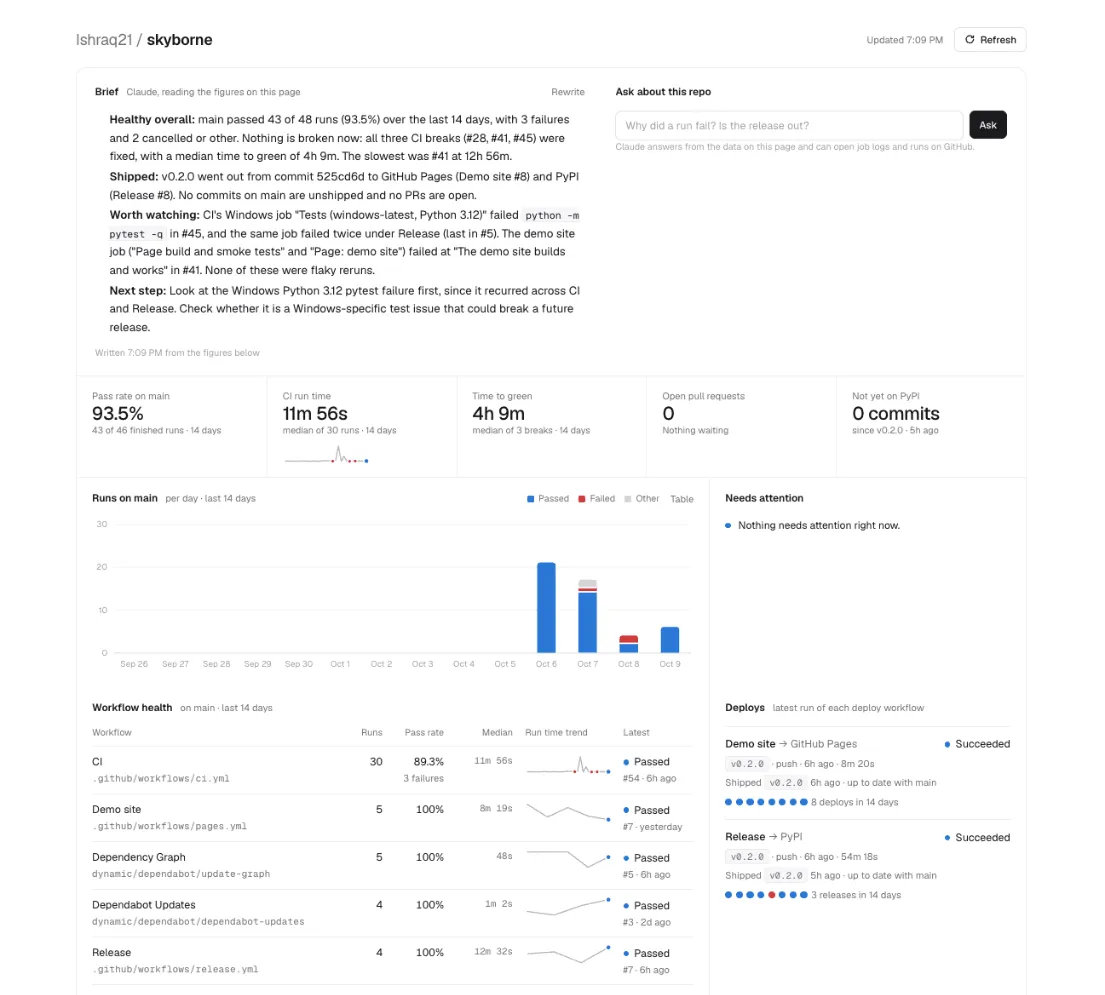Click the '#7 · yesterday' latest run
This screenshot has width=1105, height=995.
click(x=652, y=827)
